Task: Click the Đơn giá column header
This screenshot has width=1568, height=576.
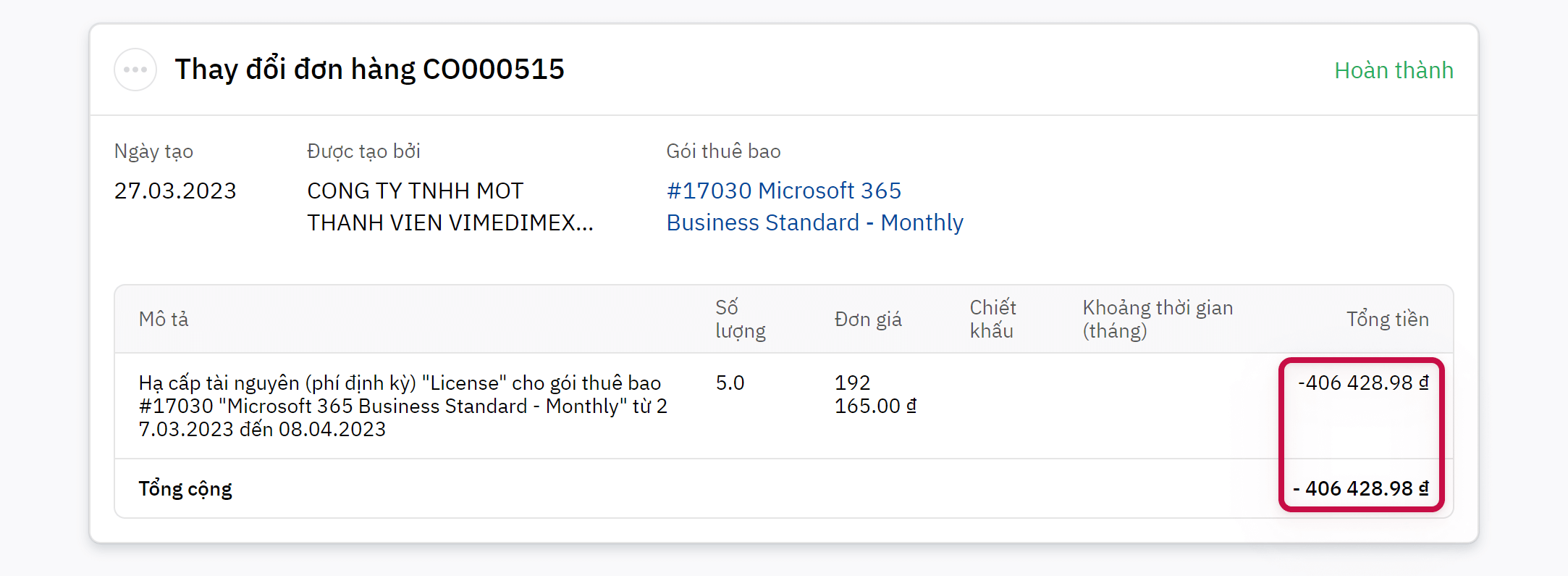Action: (867, 320)
